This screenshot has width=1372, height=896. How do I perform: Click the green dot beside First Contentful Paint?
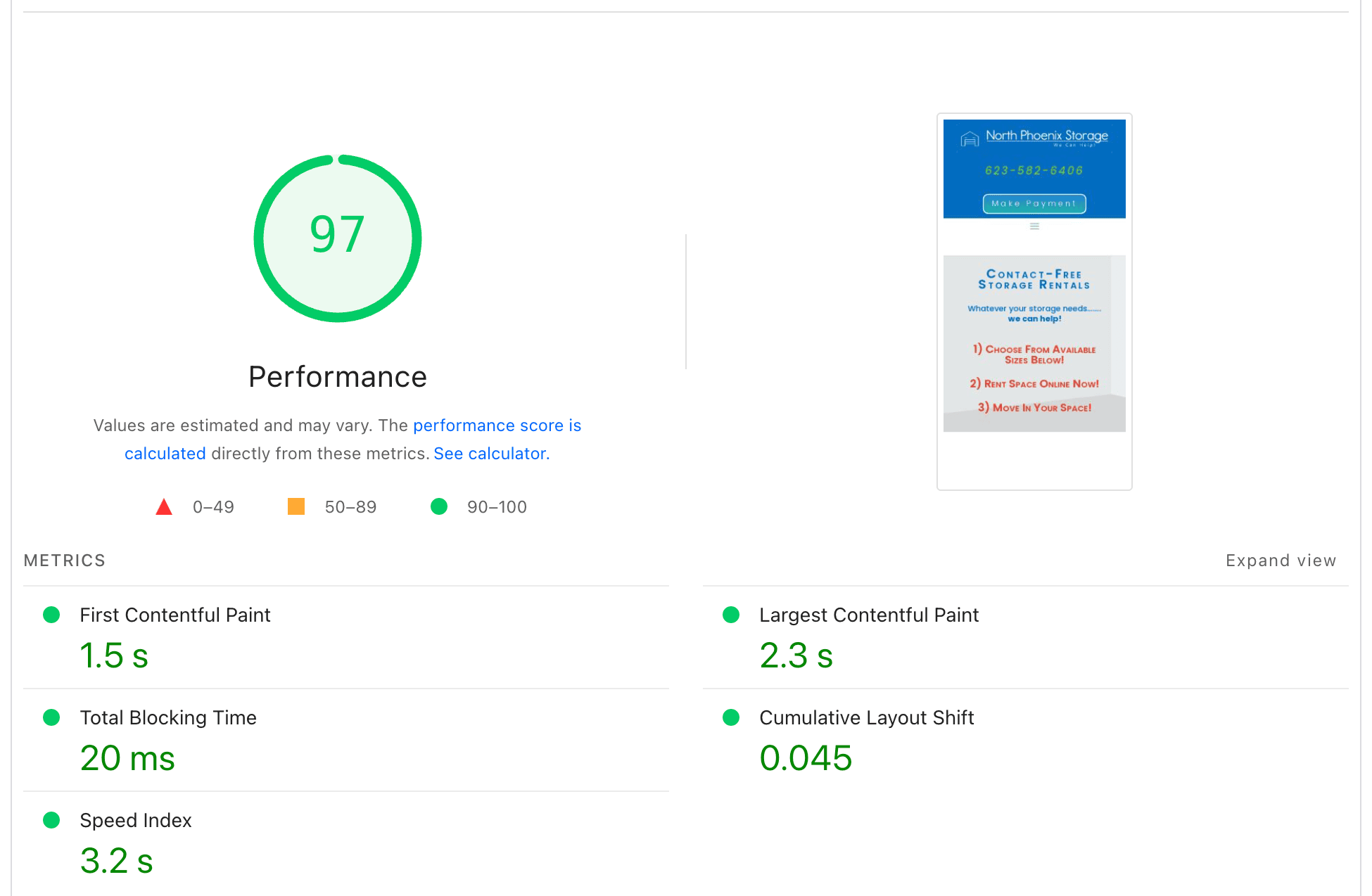pyautogui.click(x=51, y=615)
